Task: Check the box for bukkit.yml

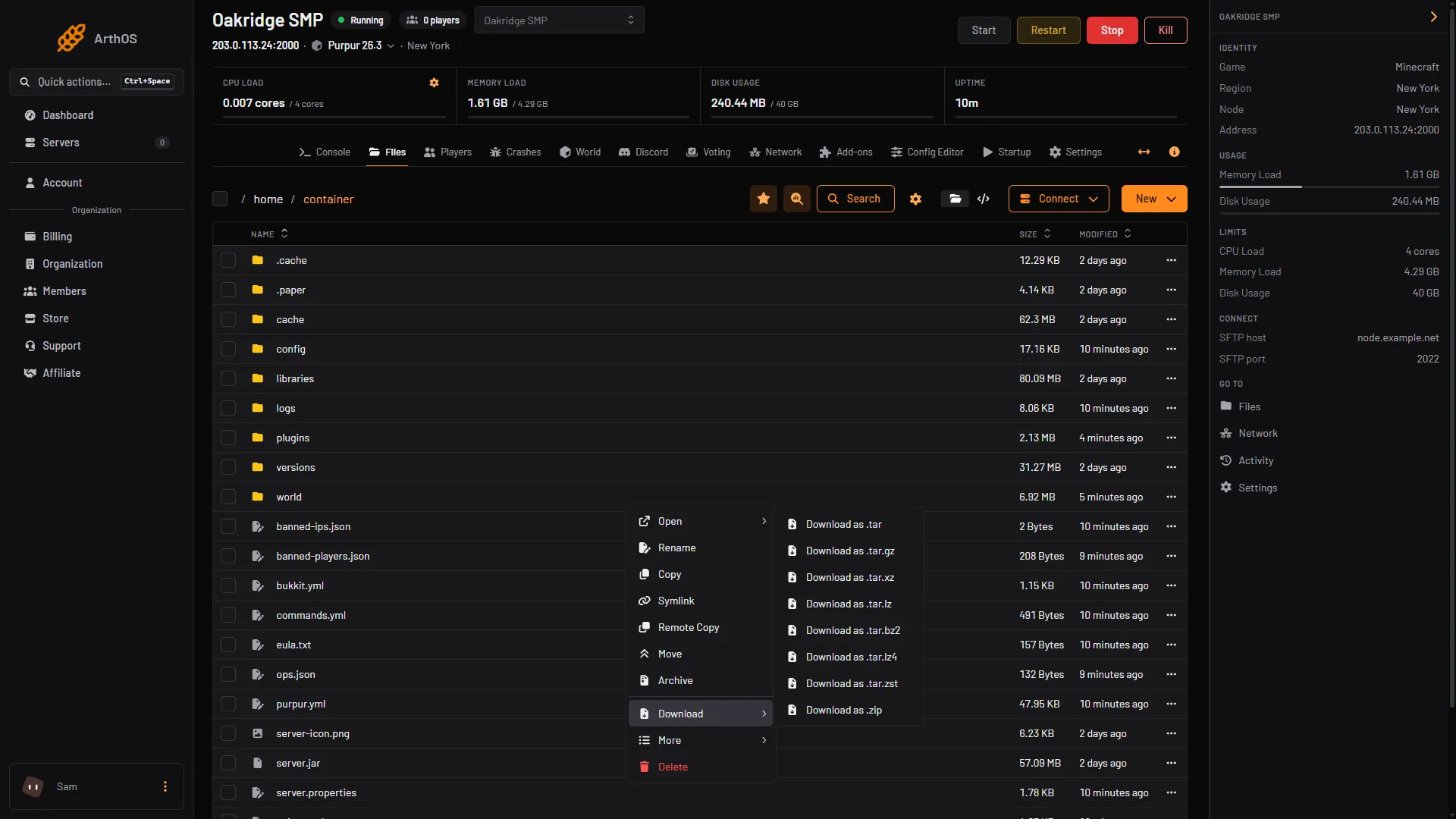Action: click(228, 585)
